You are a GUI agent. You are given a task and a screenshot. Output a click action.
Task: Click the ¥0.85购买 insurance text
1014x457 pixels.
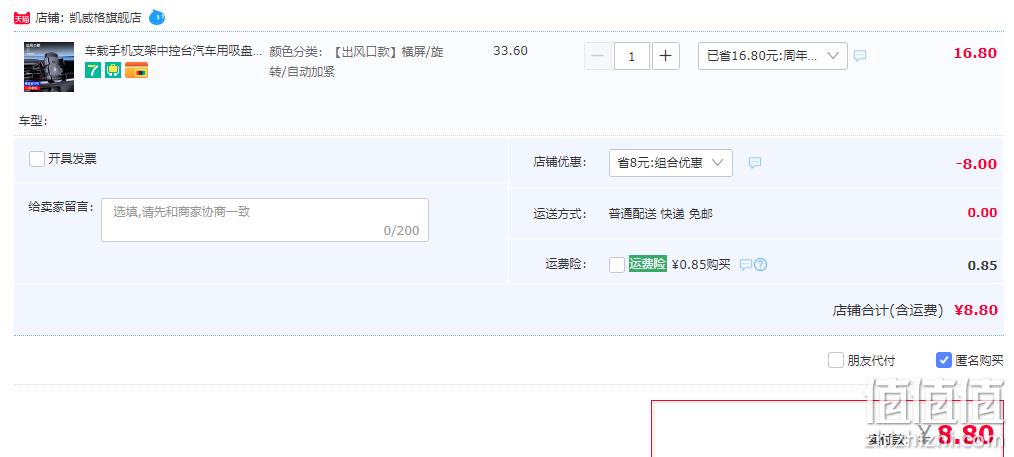pos(701,264)
